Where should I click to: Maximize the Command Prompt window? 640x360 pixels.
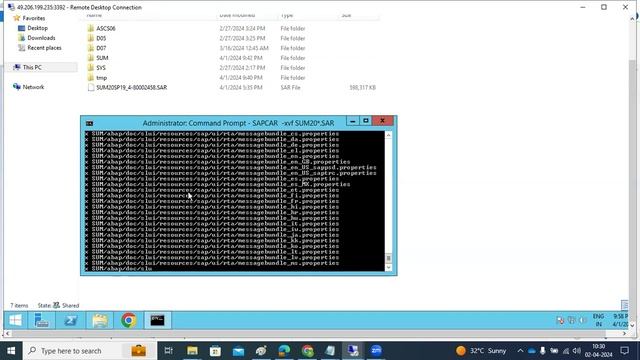[x=366, y=121]
